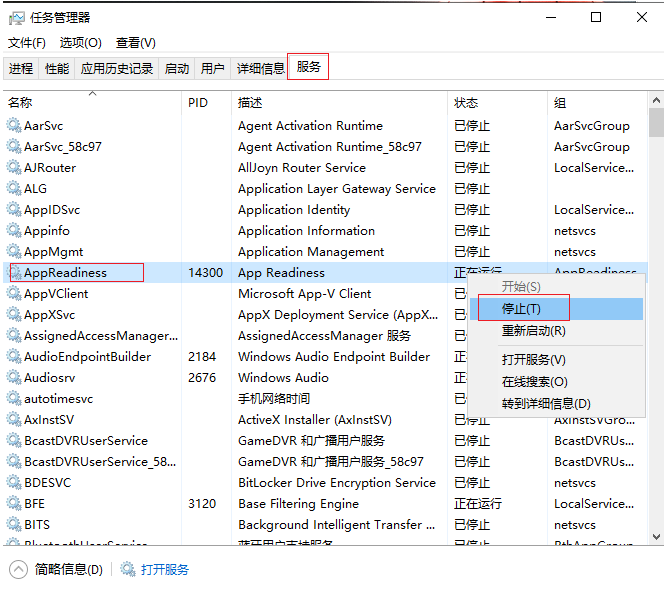This screenshot has height=594, width=671.
Task: Select 重新启动(R) from the context menu
Action: [533, 331]
